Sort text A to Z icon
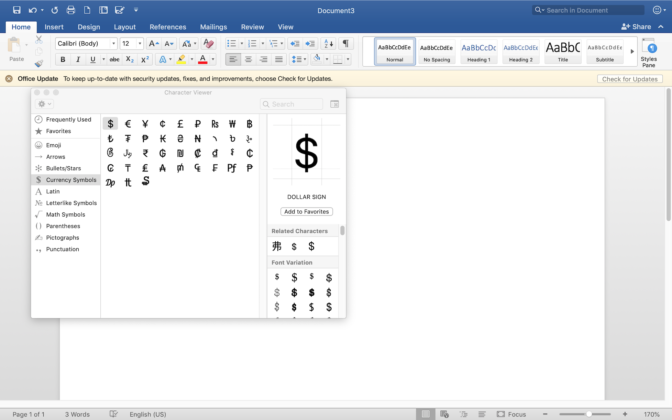Screen dimensions: 672x420 point(329,43)
